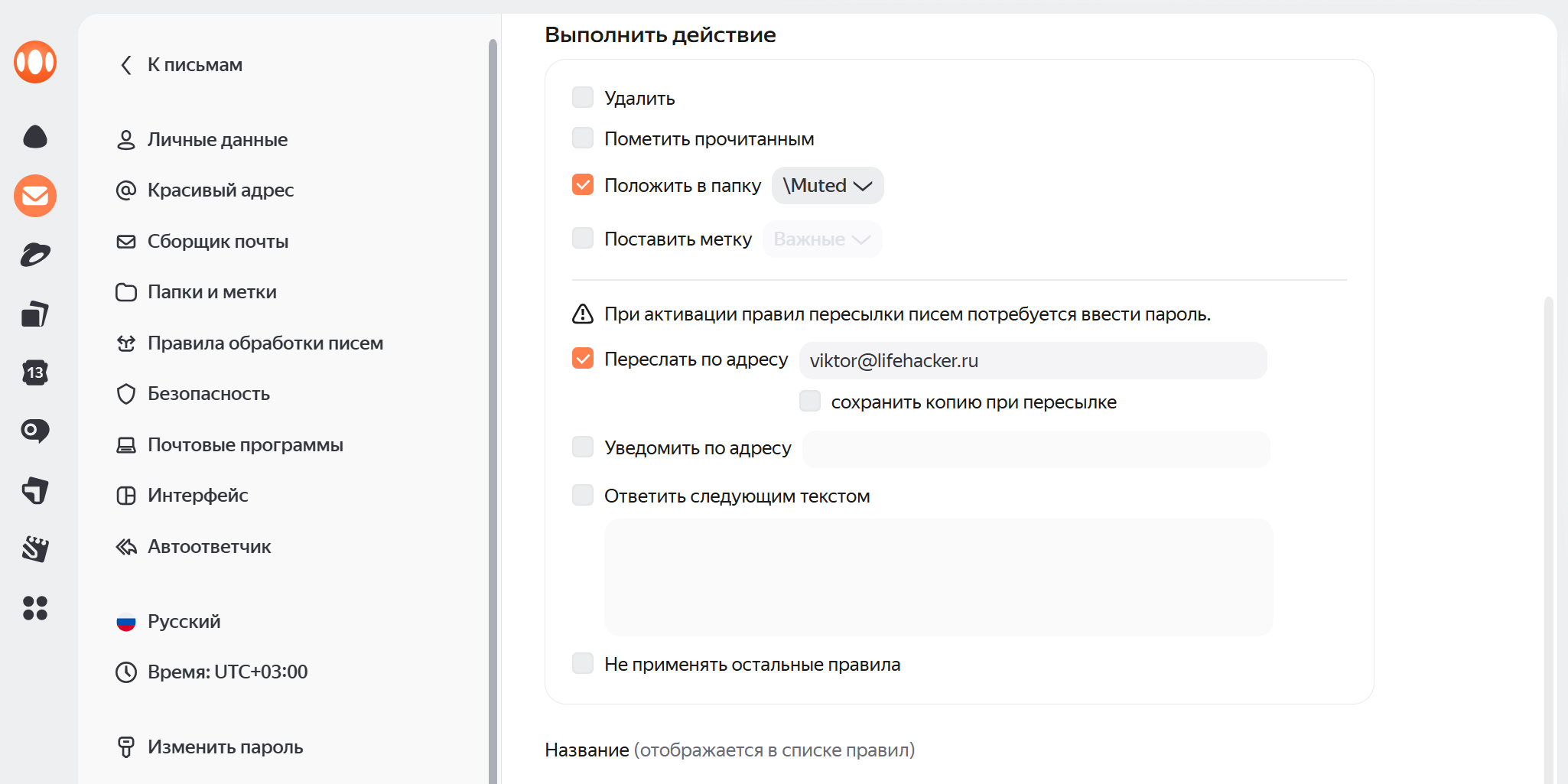Open the Notes sidebar icon

coord(35,490)
